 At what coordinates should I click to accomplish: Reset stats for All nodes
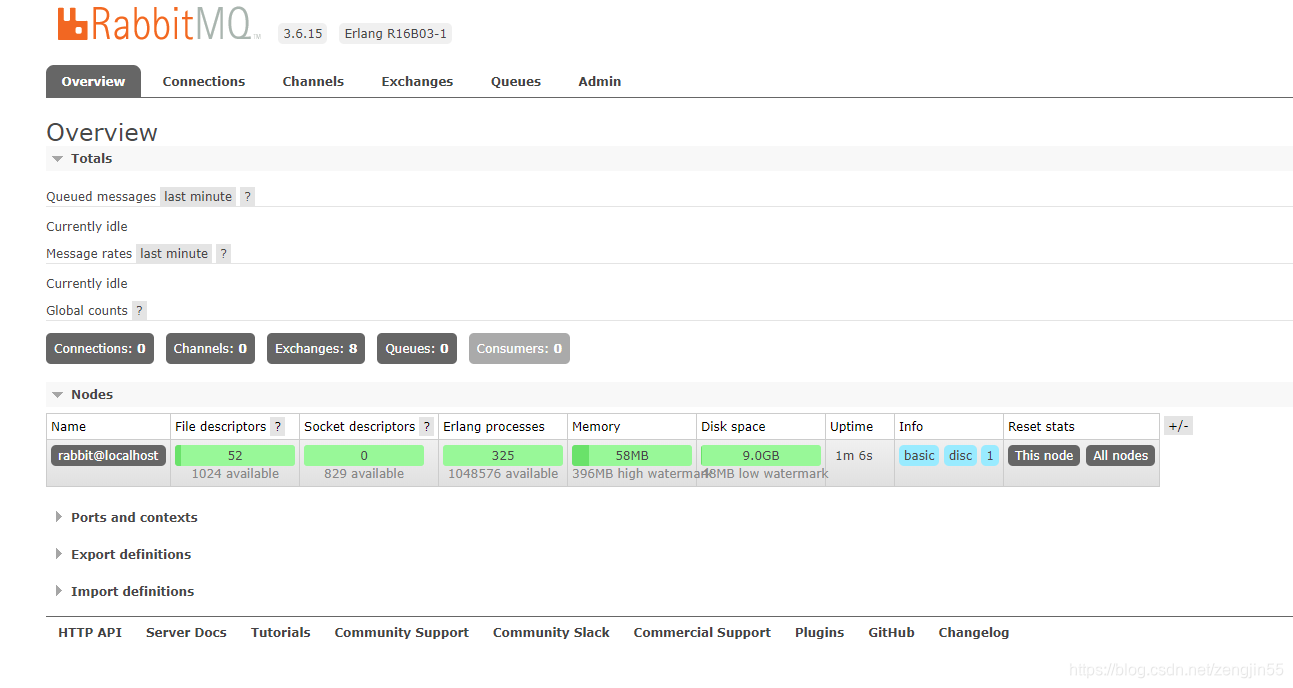point(1120,456)
